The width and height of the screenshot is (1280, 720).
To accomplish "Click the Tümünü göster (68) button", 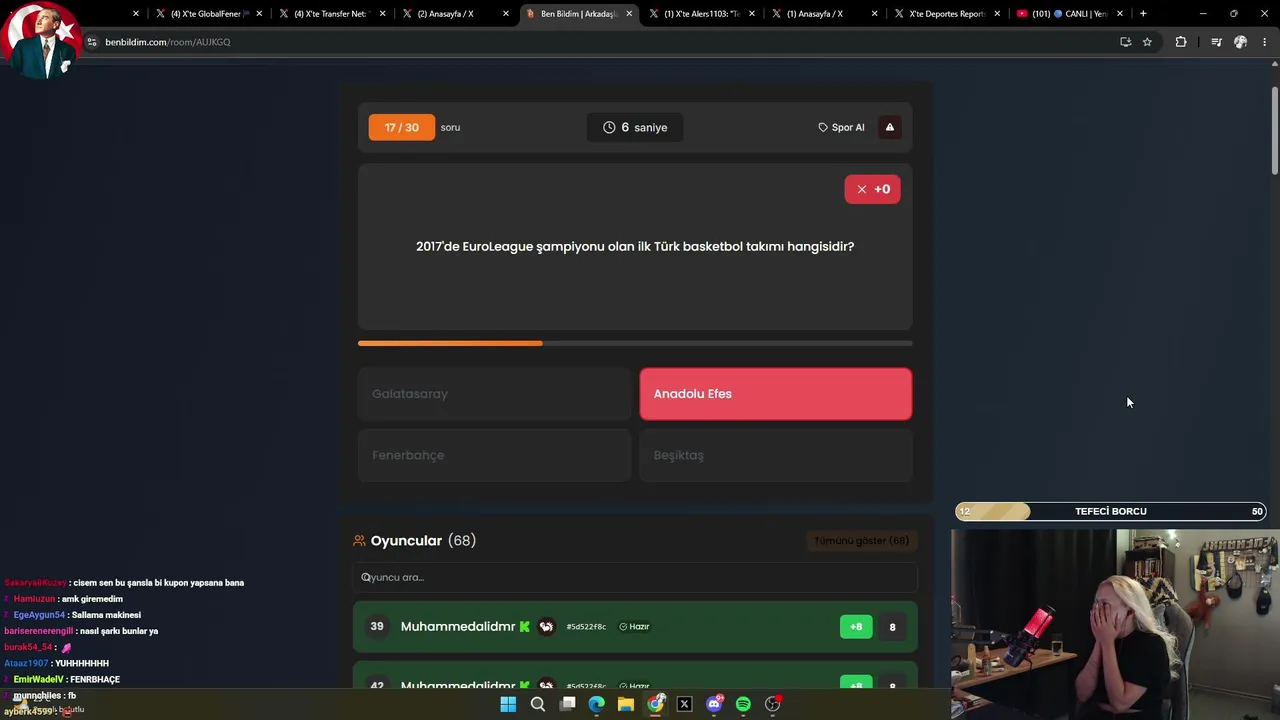I will click(x=861, y=541).
